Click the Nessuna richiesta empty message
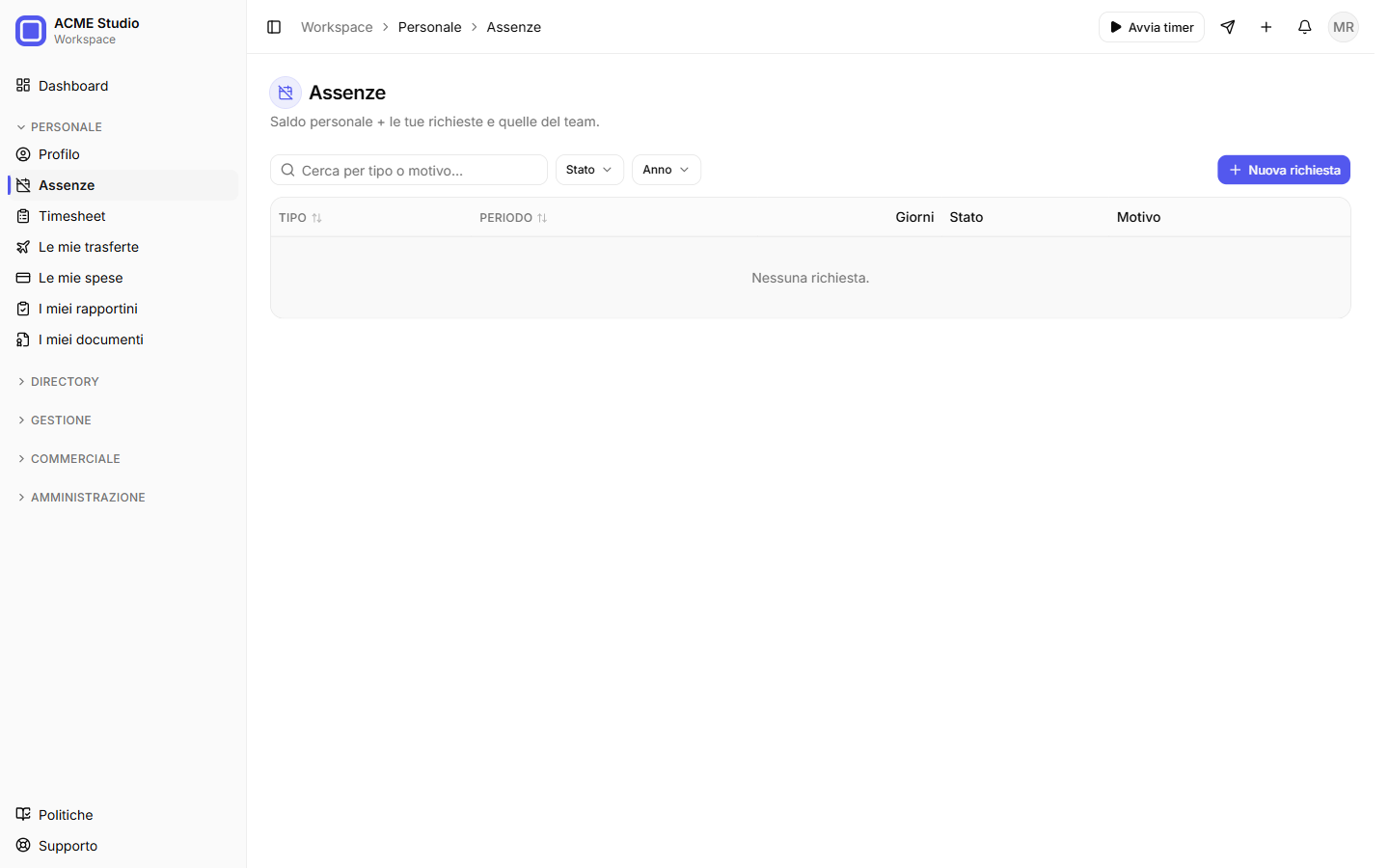Screen dimensions: 1389x868 (x=810, y=278)
